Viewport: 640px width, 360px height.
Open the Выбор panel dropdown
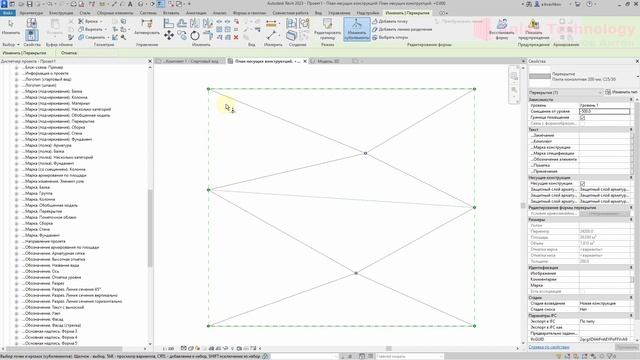click(11, 44)
